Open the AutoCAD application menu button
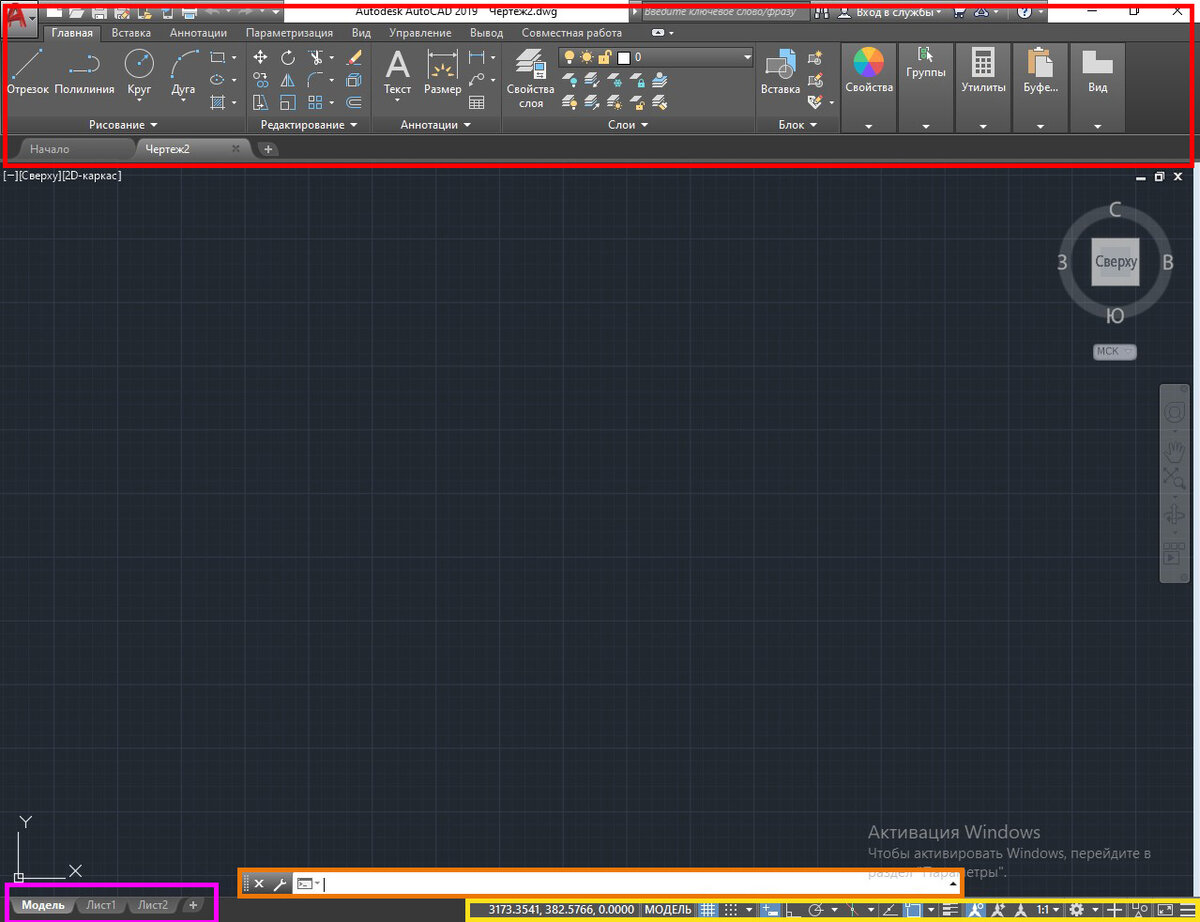The width and height of the screenshot is (1200, 922). (x=20, y=19)
